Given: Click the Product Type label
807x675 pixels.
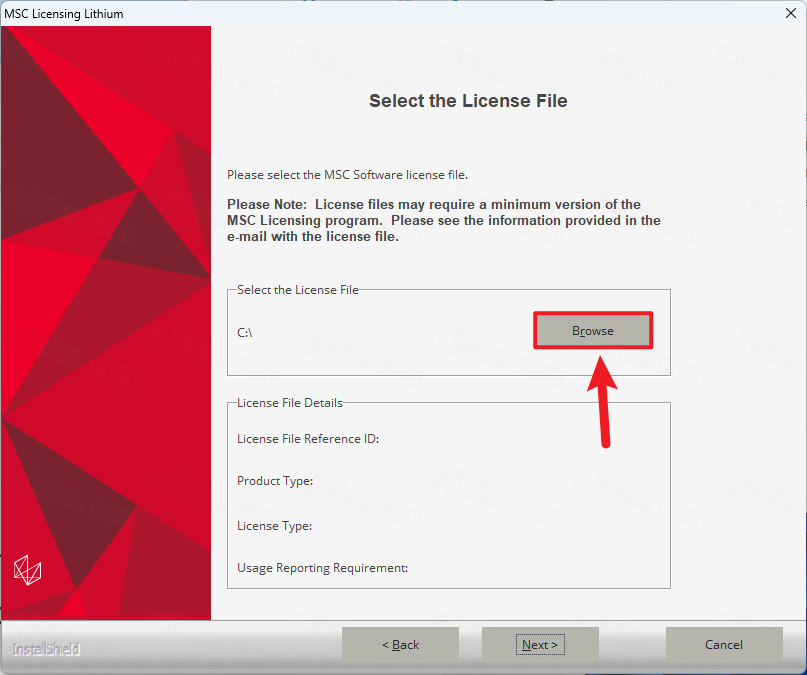Looking at the screenshot, I should [275, 481].
